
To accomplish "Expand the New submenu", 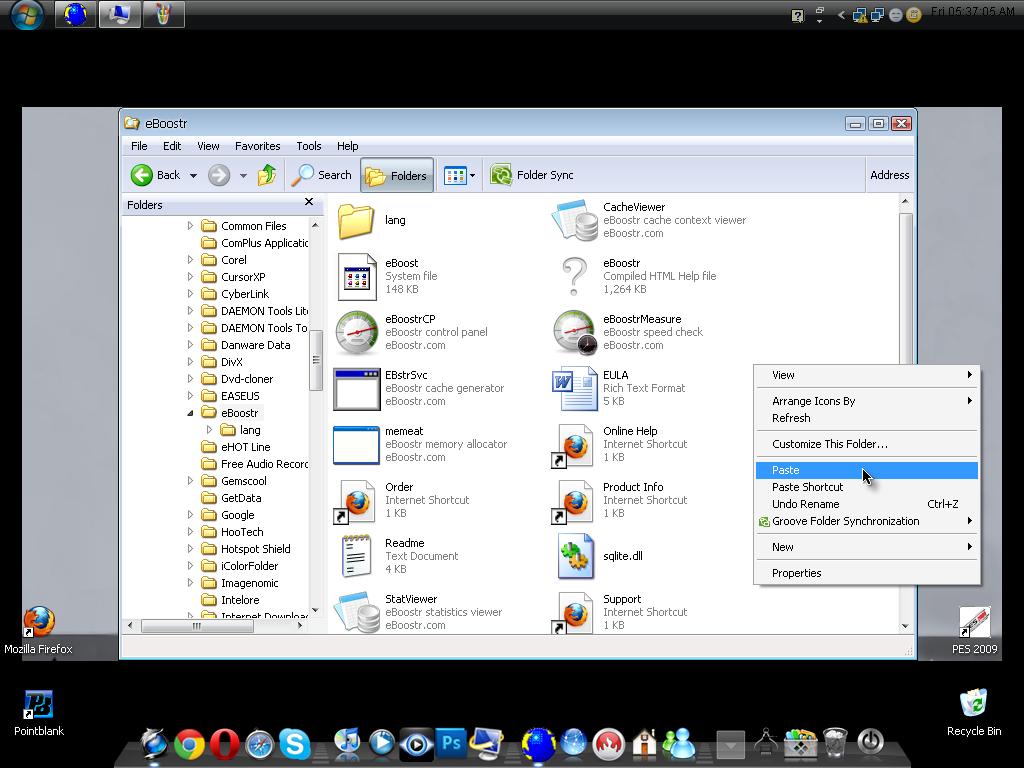I will click(x=867, y=547).
